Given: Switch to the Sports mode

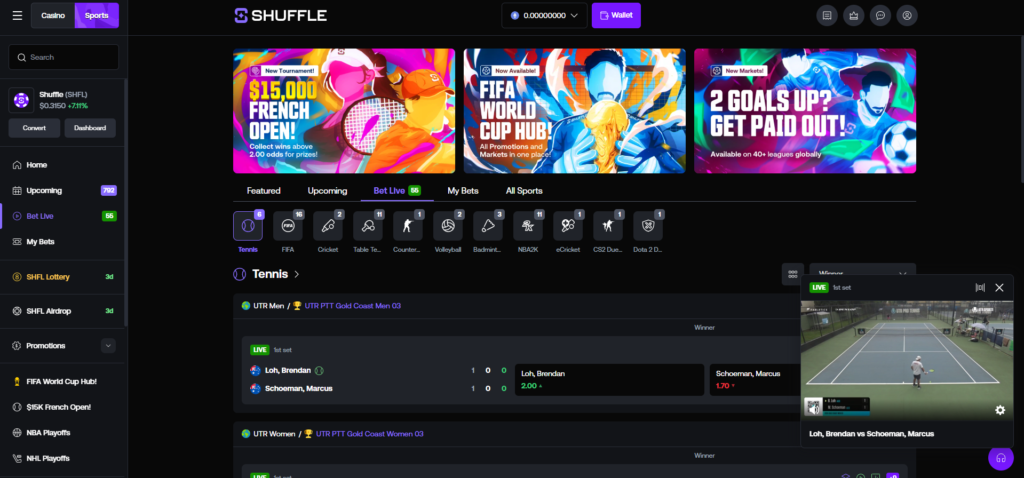Looking at the screenshot, I should pyautogui.click(x=97, y=15).
